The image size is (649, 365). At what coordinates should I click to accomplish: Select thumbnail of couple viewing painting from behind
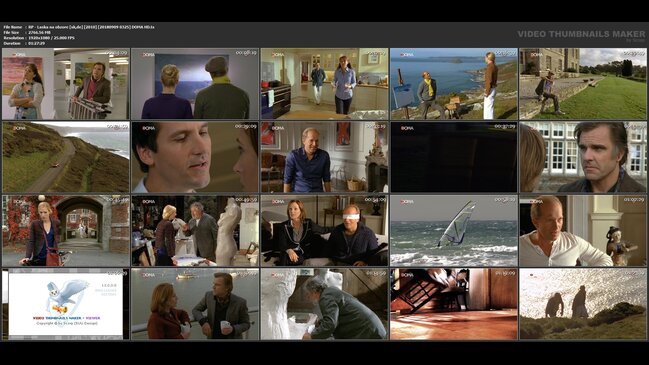click(x=195, y=84)
